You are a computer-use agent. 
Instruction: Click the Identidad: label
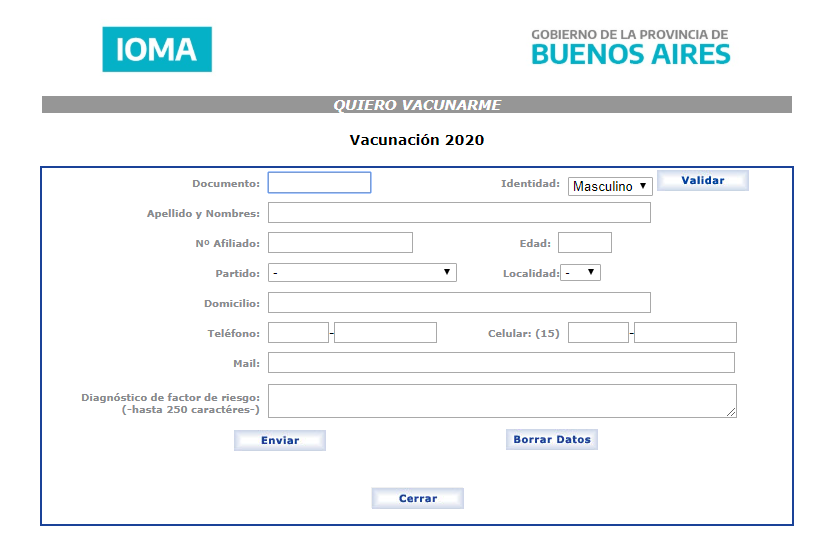(x=531, y=183)
